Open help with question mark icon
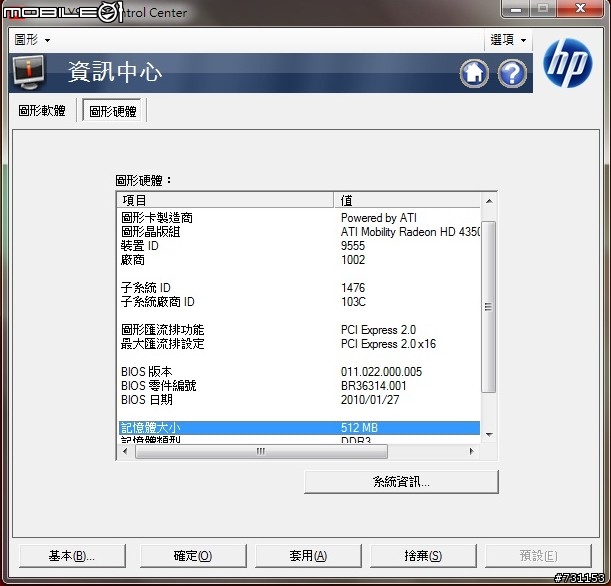 pyautogui.click(x=512, y=73)
